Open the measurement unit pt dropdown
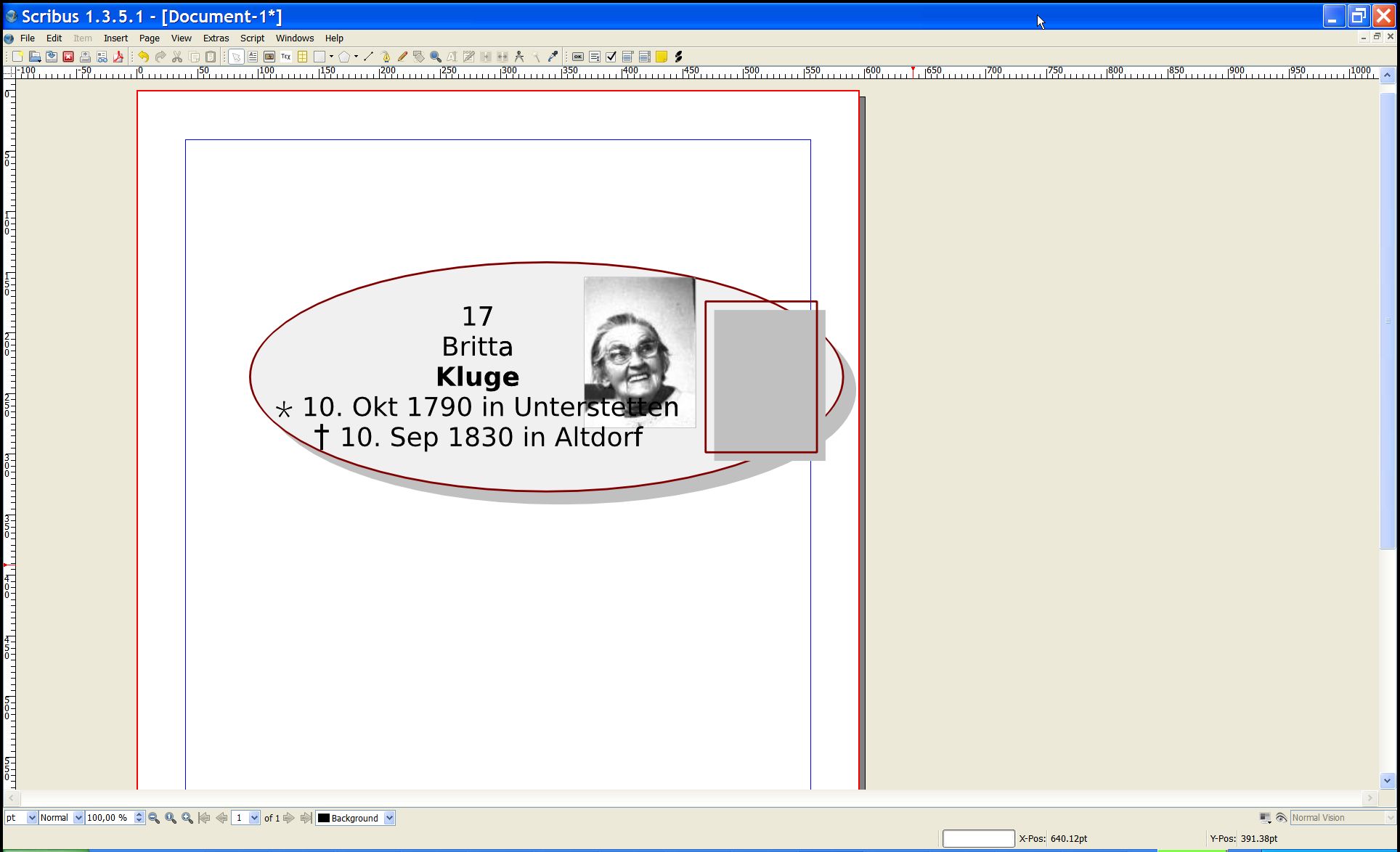 (31, 818)
